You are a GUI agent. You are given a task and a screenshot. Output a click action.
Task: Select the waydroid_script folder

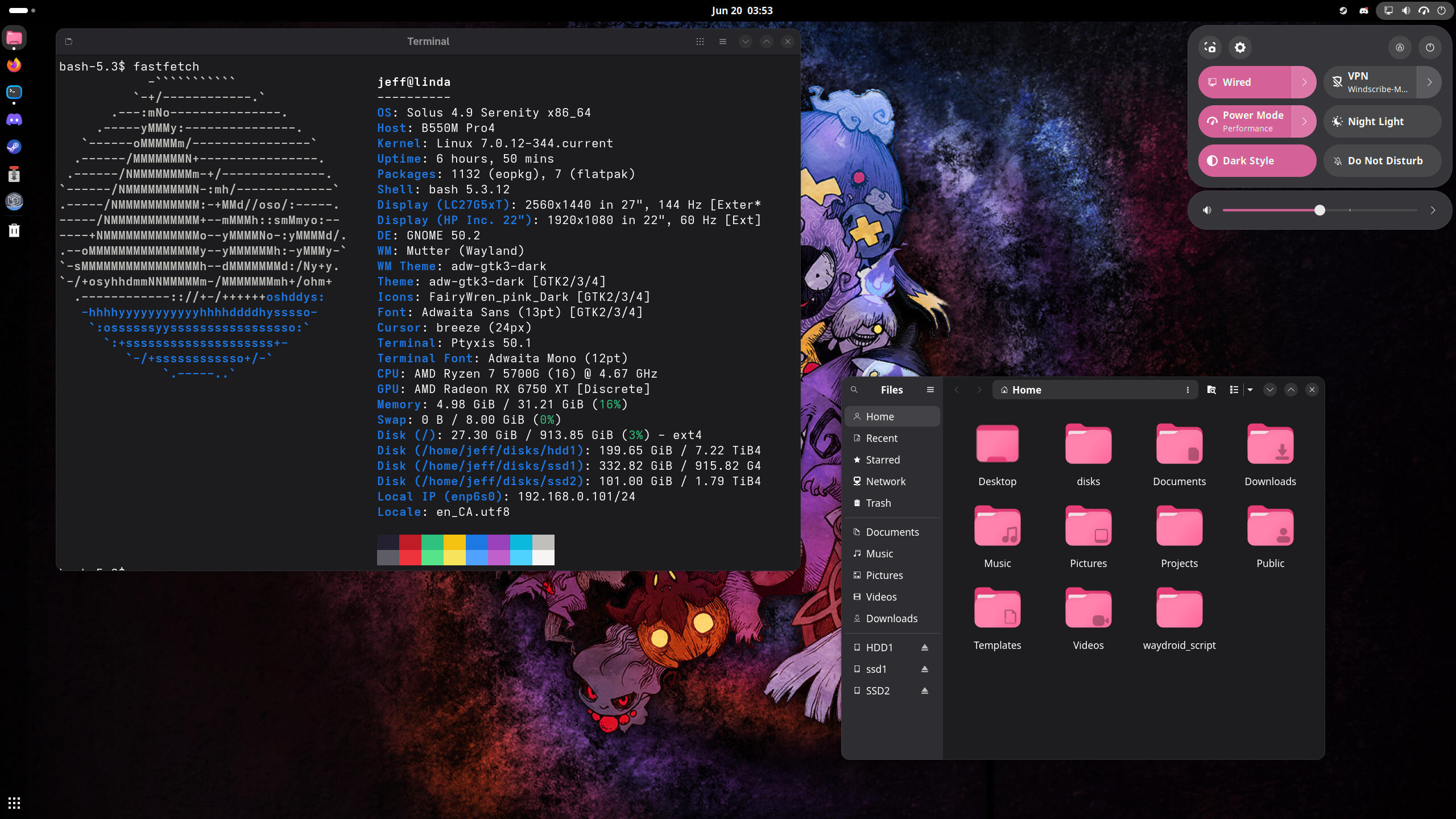(x=1179, y=619)
